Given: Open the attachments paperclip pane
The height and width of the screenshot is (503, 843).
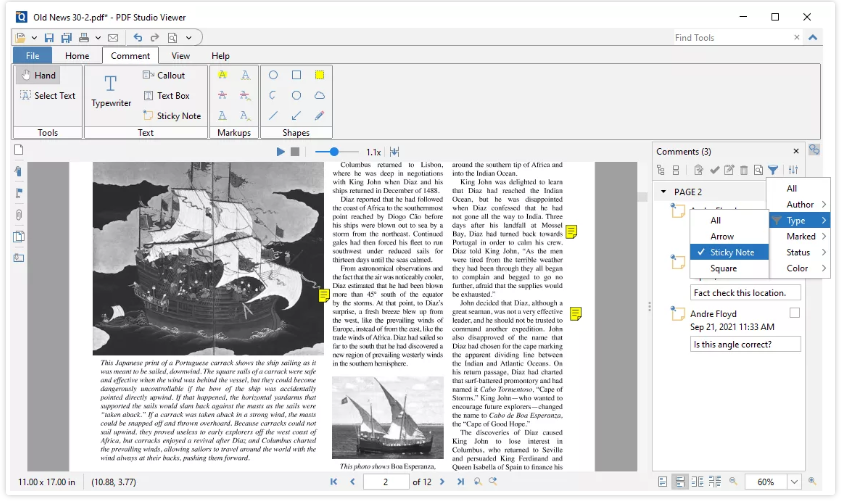Looking at the screenshot, I should [19, 215].
